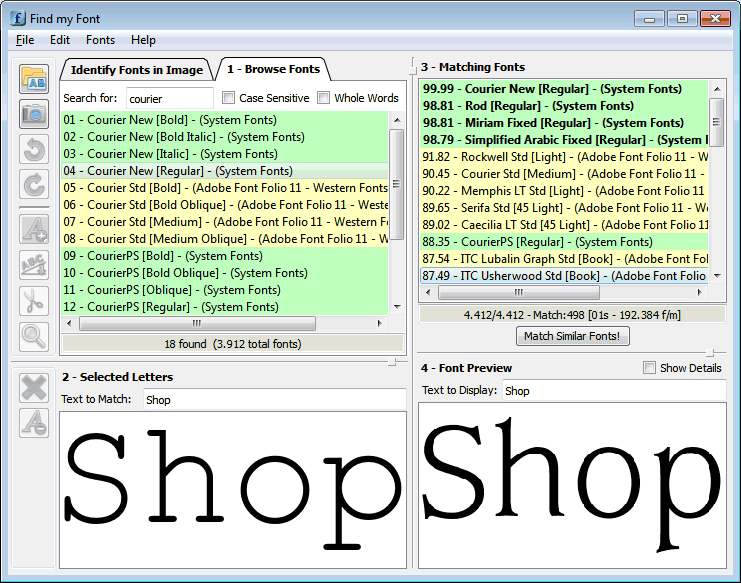Select 05 - Courier Std [Bold] row
This screenshot has width=741, height=583.
(225, 188)
